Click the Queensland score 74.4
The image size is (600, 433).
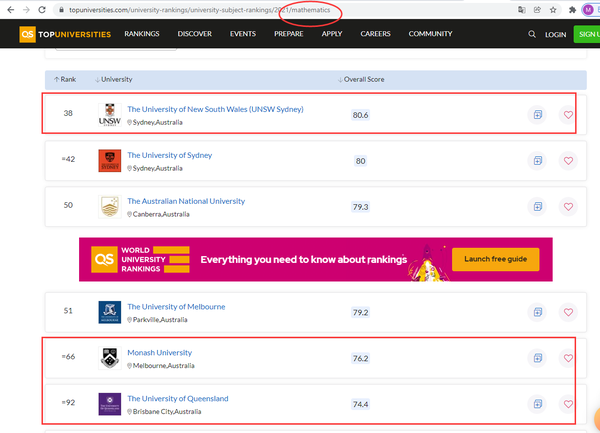tap(360, 404)
